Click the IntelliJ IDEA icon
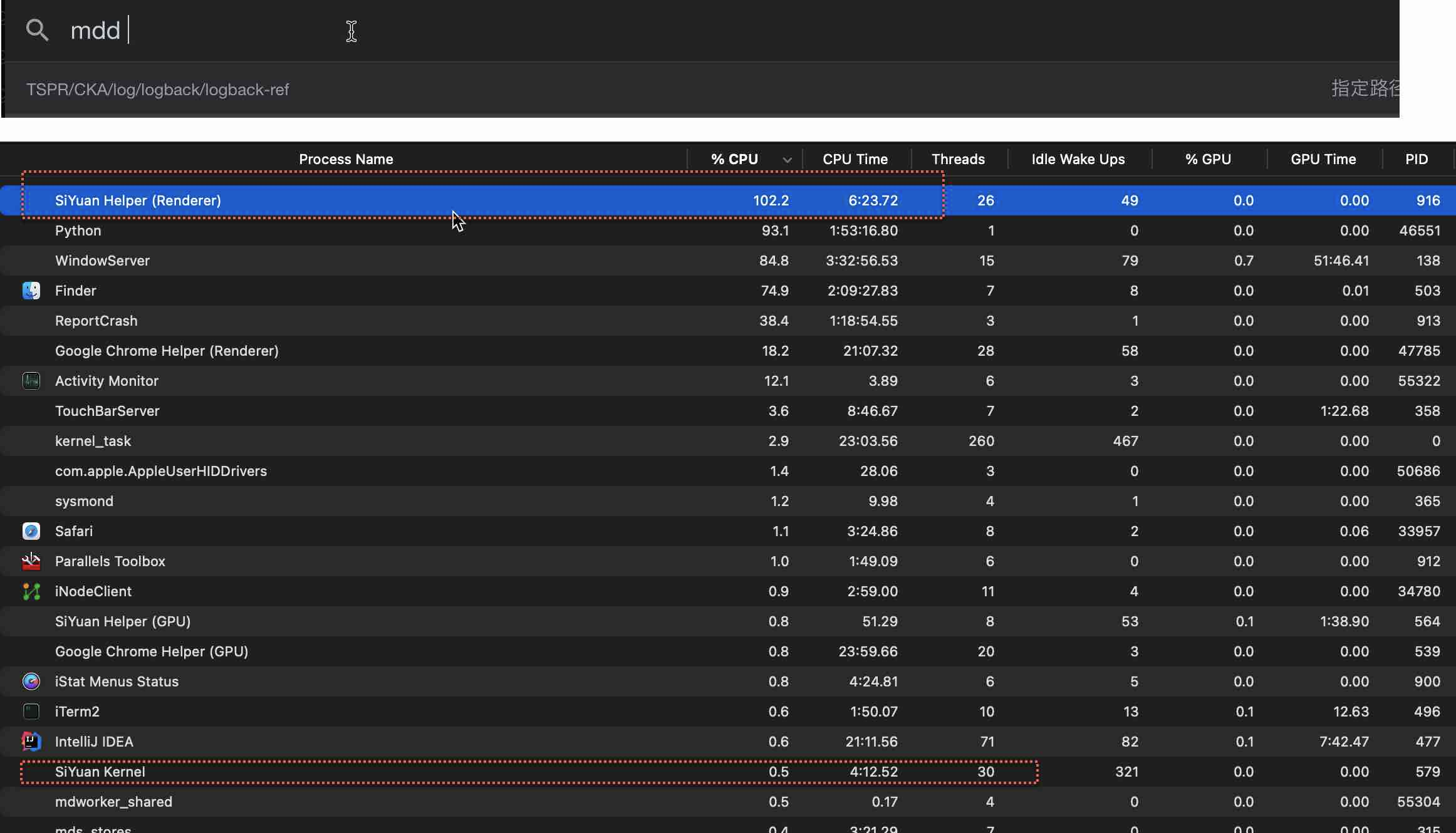The image size is (1456, 833). tap(31, 742)
